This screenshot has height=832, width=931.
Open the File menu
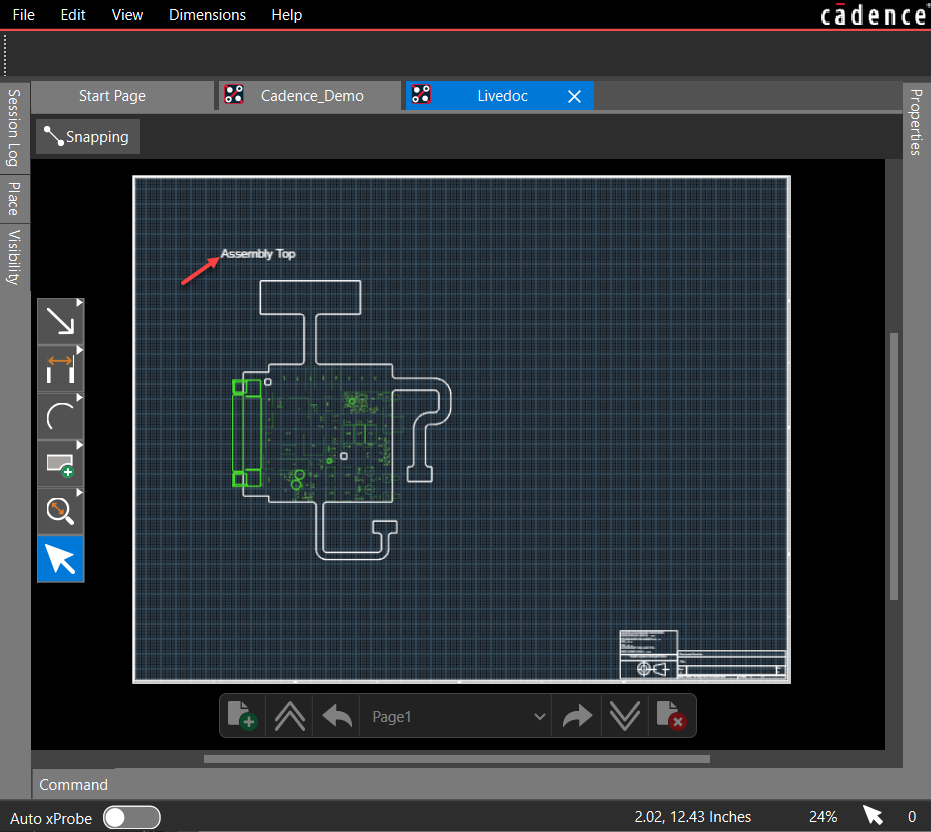coord(24,15)
